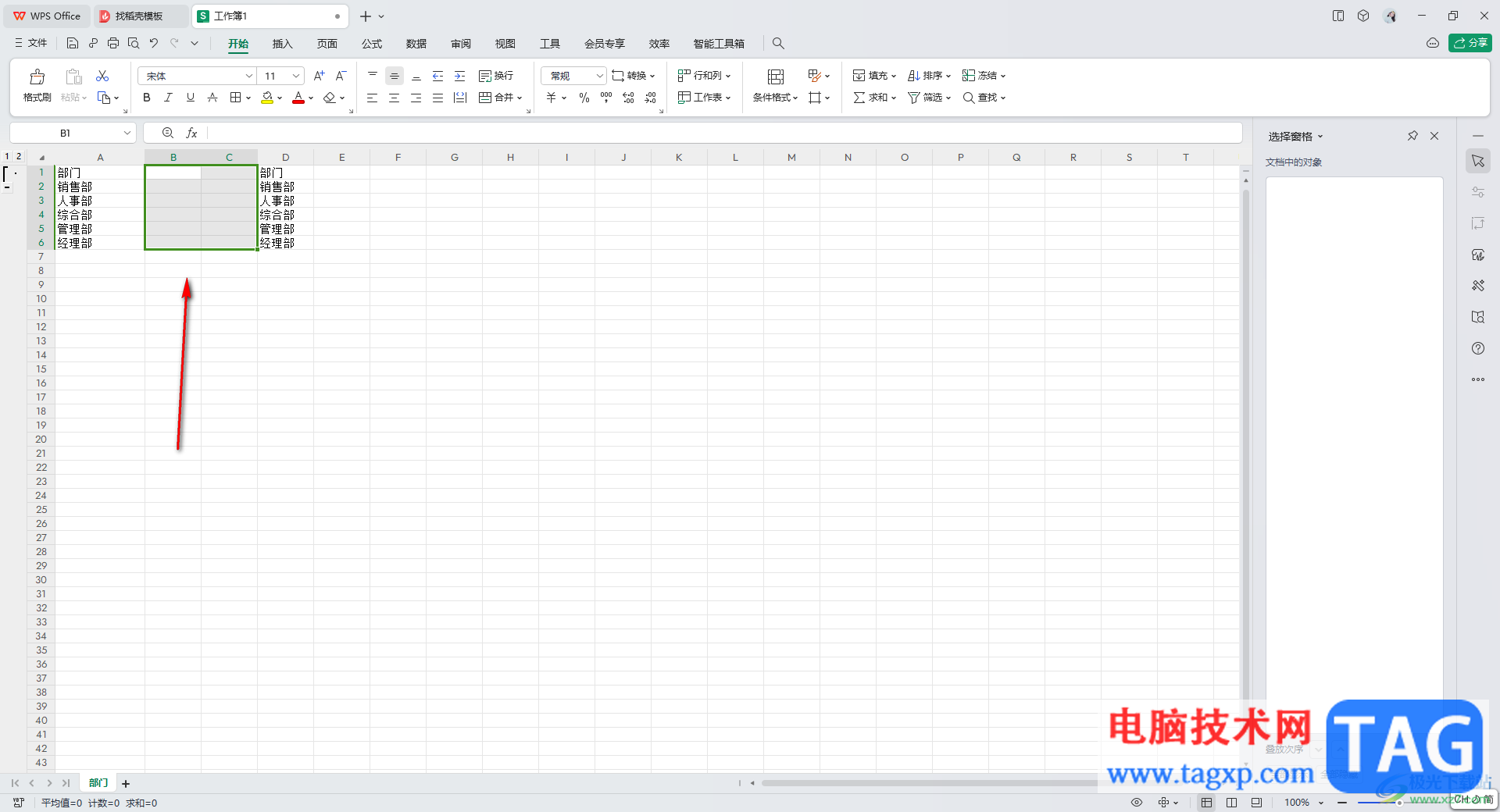This screenshot has height=812, width=1500.
Task: Decrease font size with A- icon
Action: (341, 76)
